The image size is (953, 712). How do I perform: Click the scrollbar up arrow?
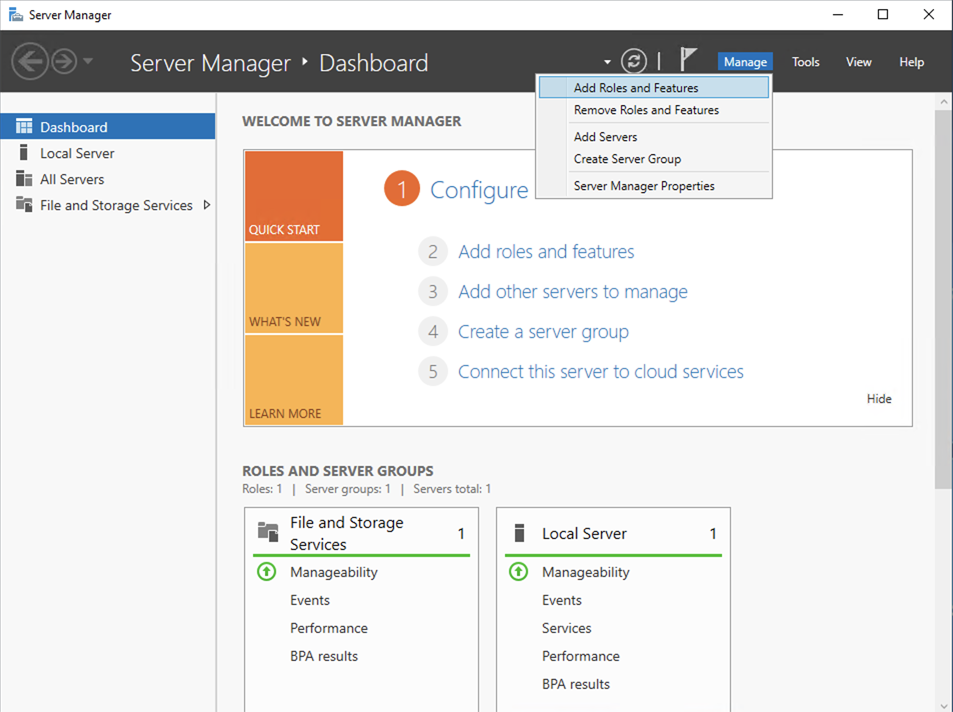point(943,102)
